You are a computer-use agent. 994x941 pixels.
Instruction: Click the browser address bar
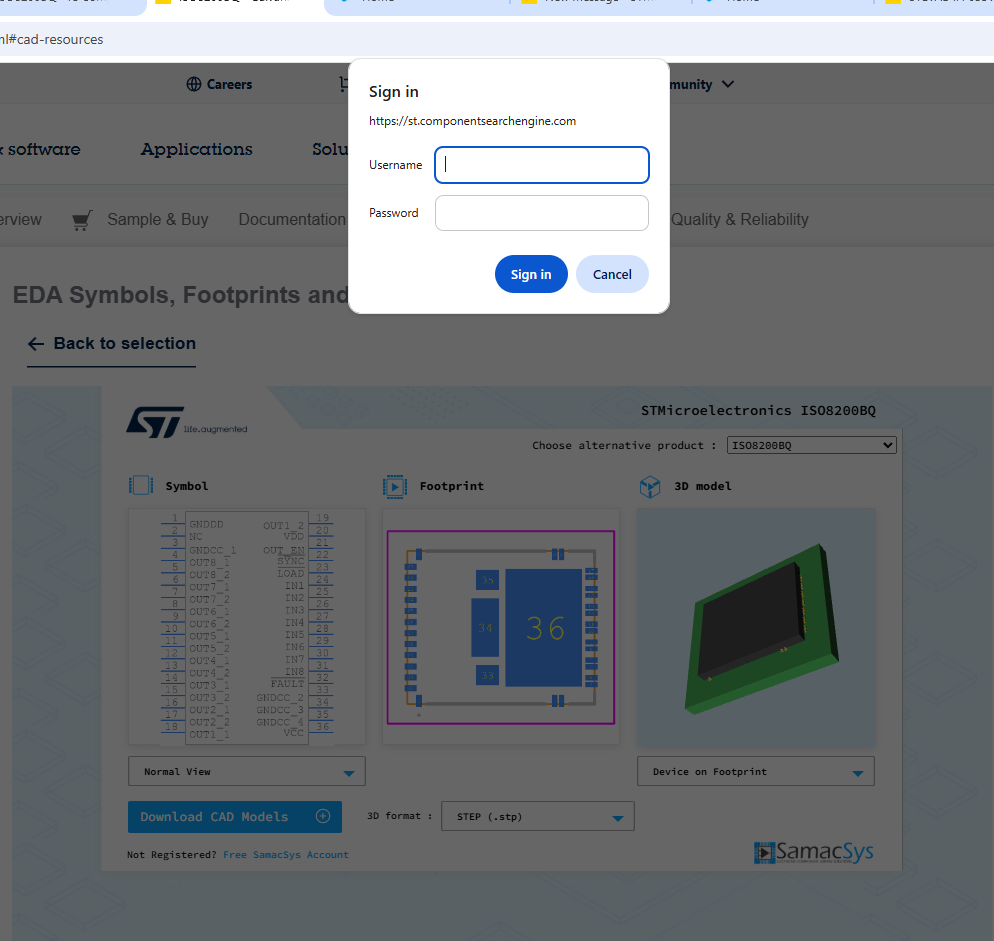point(497,39)
